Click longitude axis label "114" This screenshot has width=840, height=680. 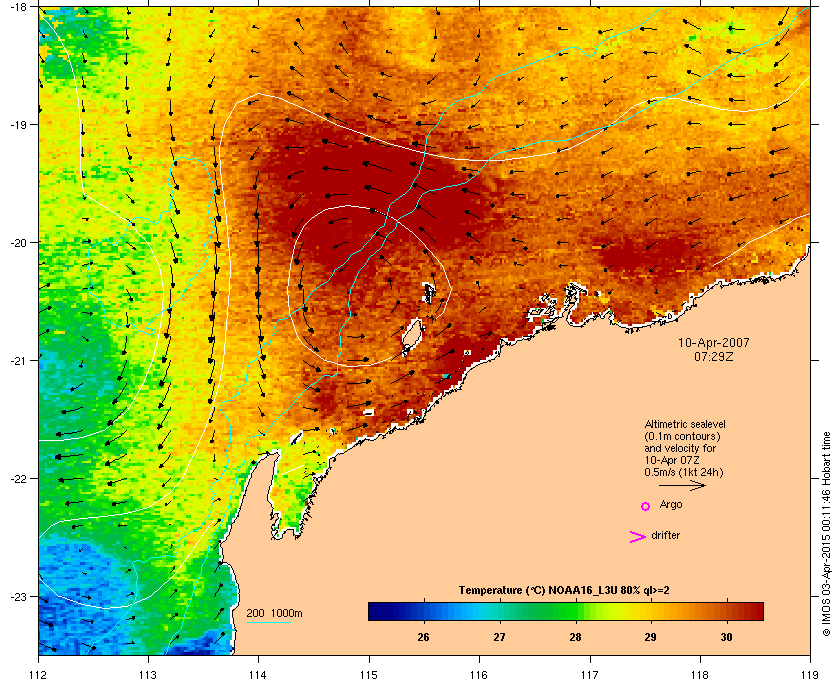[258, 674]
